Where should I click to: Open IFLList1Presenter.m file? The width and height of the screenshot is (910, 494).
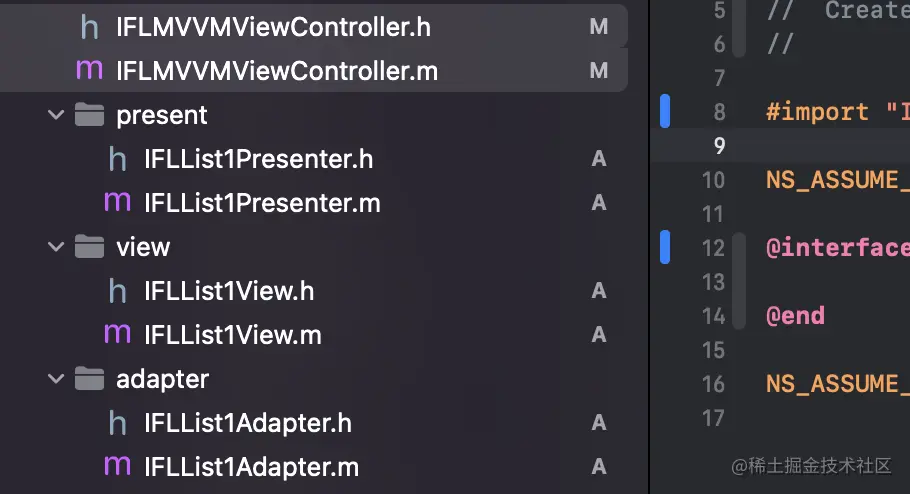[262, 203]
